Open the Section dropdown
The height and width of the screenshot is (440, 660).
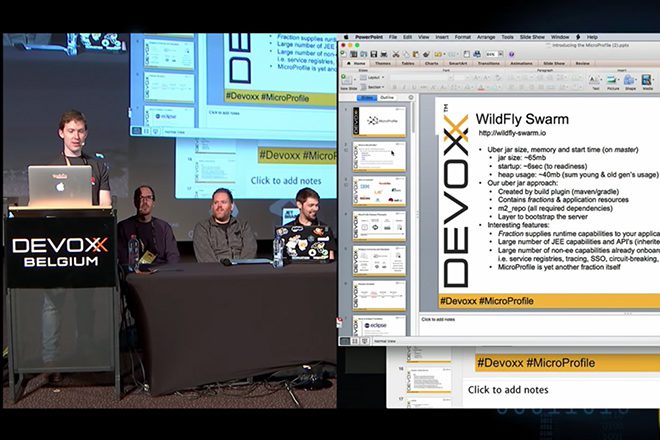point(373,87)
